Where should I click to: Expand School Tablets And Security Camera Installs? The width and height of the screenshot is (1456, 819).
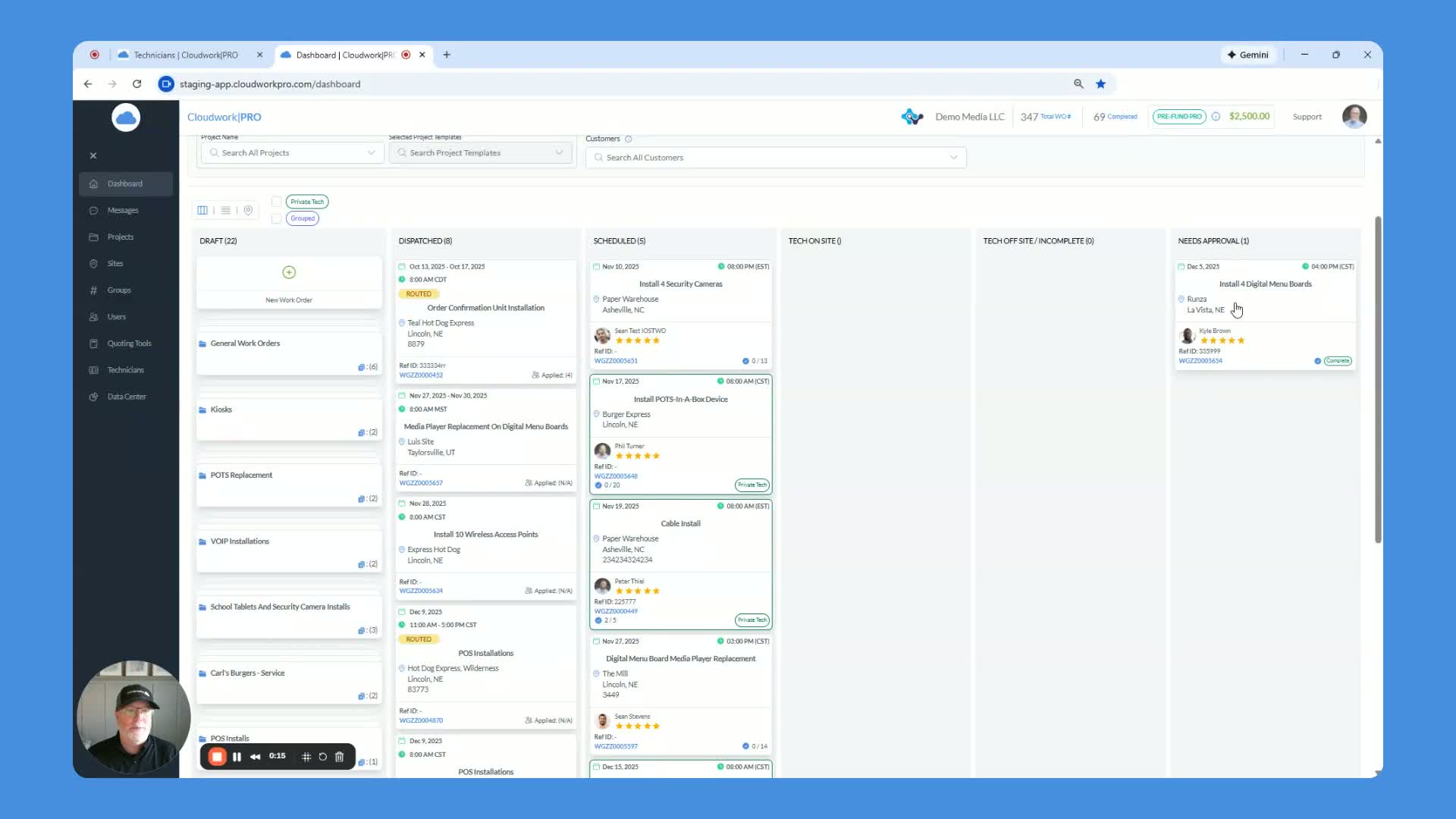(289, 616)
